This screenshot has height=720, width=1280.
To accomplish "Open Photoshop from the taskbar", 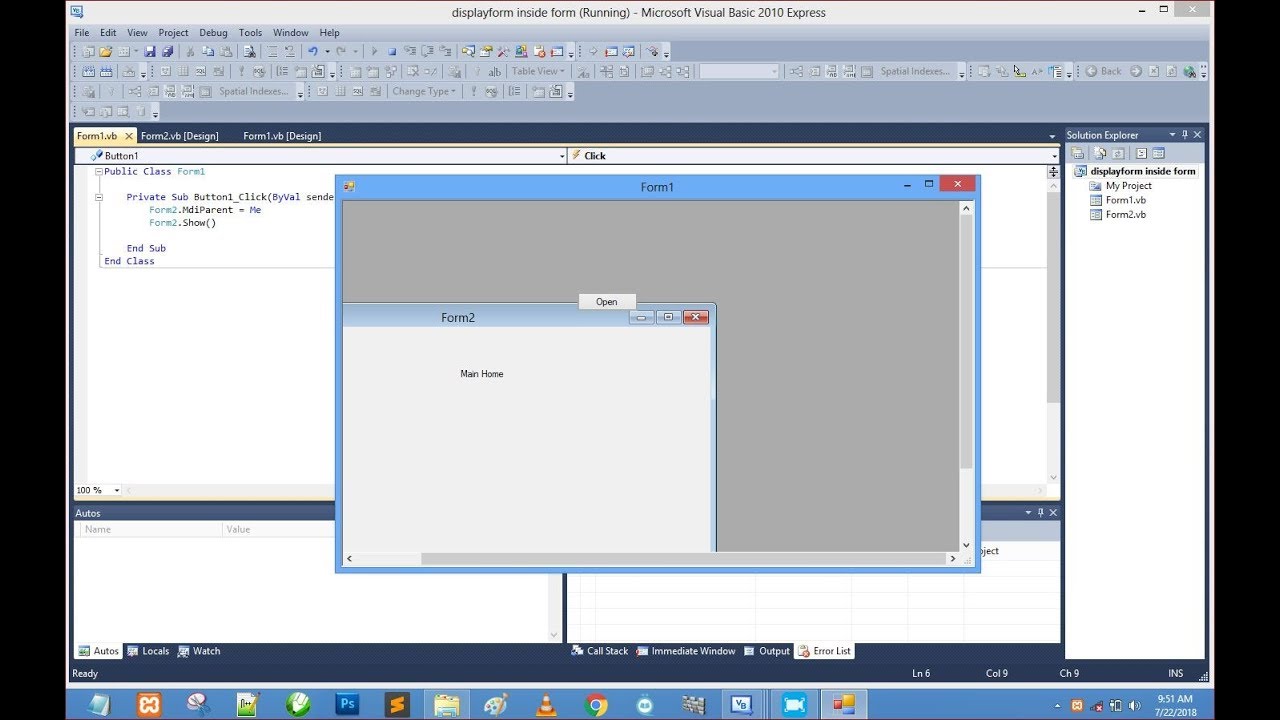I will (347, 705).
